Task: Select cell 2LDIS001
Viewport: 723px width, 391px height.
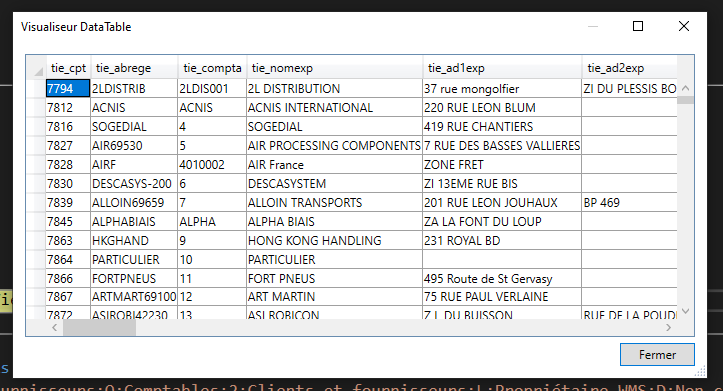Action: (x=212, y=88)
